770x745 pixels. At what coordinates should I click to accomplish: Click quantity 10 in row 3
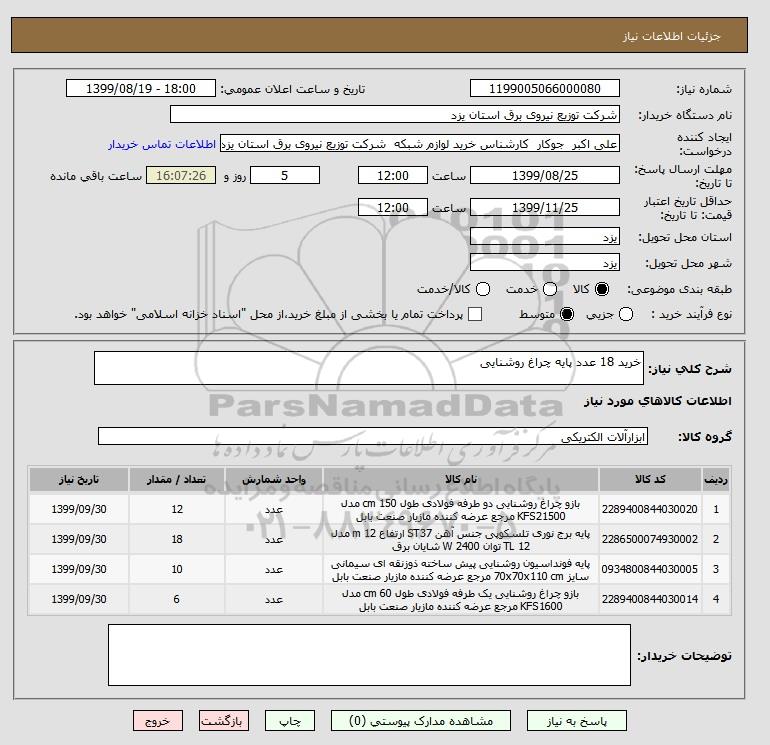(177, 569)
